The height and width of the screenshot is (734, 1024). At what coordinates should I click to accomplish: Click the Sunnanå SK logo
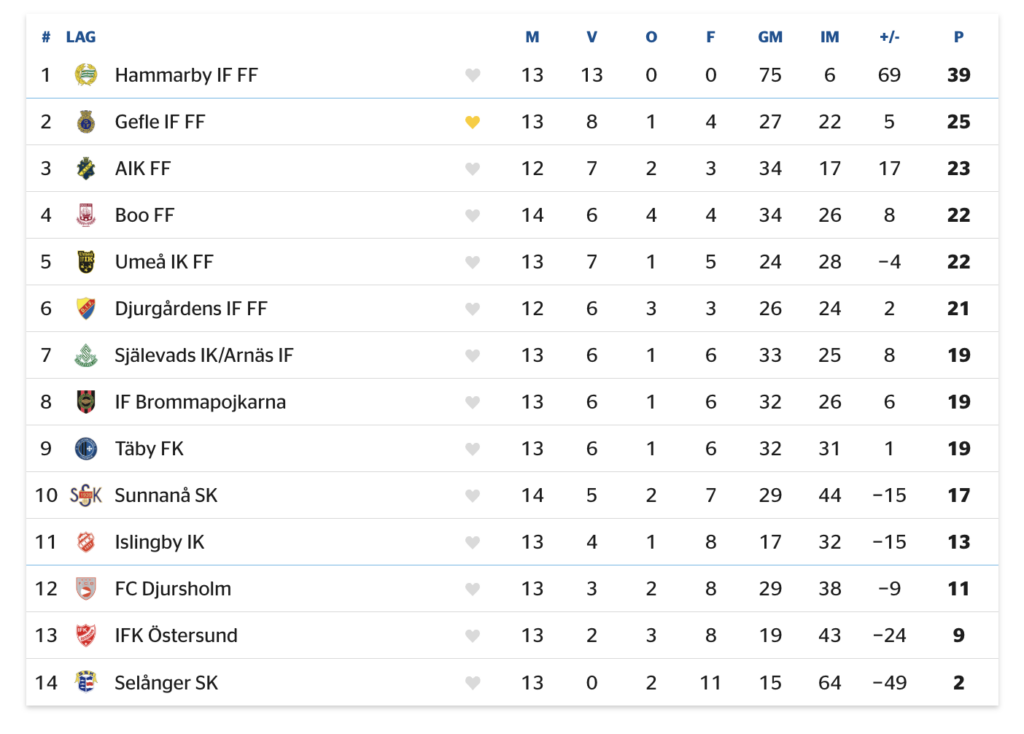coord(86,496)
